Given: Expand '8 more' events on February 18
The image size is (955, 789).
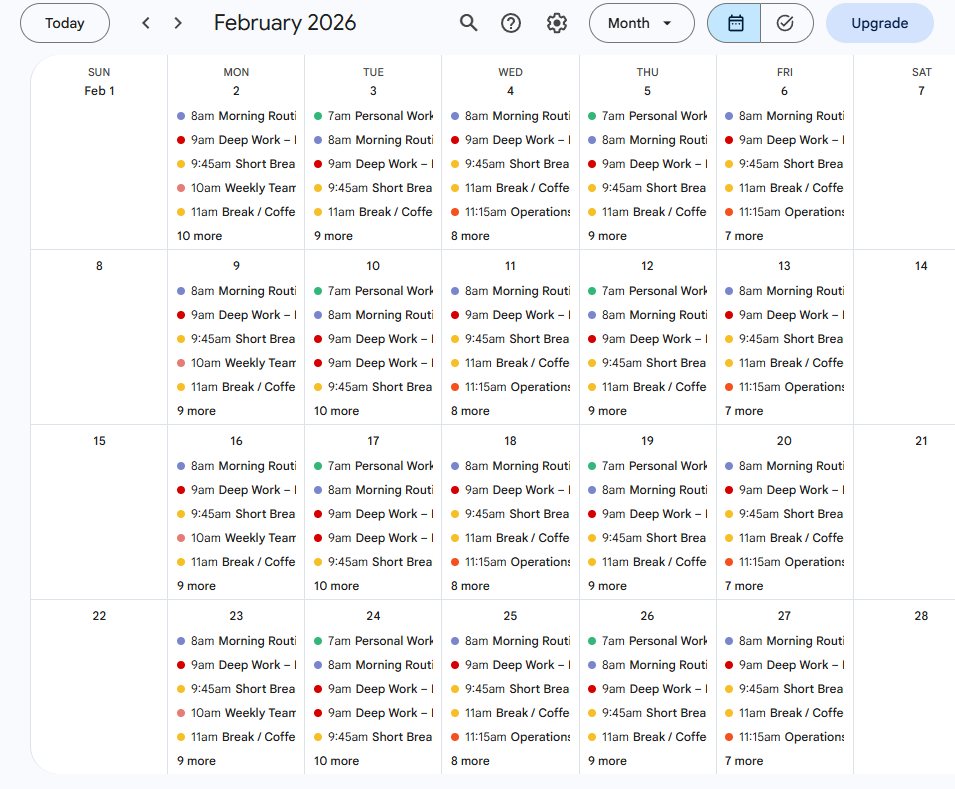Looking at the screenshot, I should pyautogui.click(x=470, y=586).
